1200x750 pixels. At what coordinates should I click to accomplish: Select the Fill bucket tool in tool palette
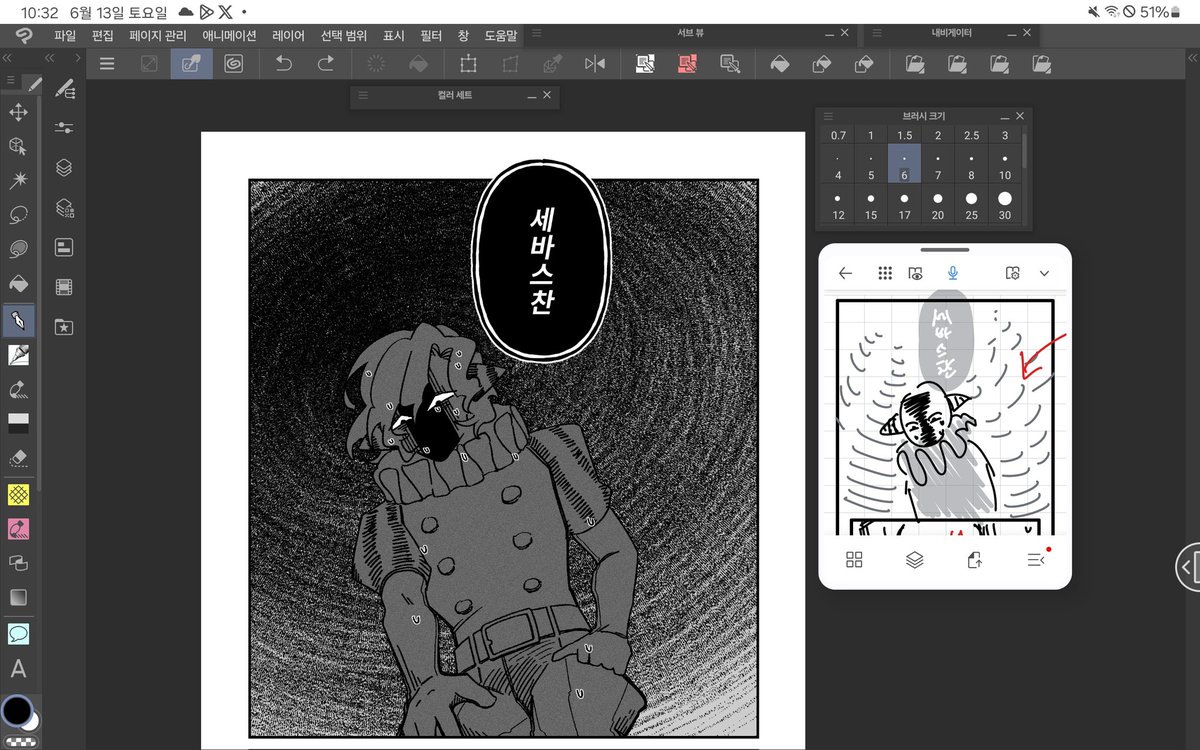click(18, 284)
